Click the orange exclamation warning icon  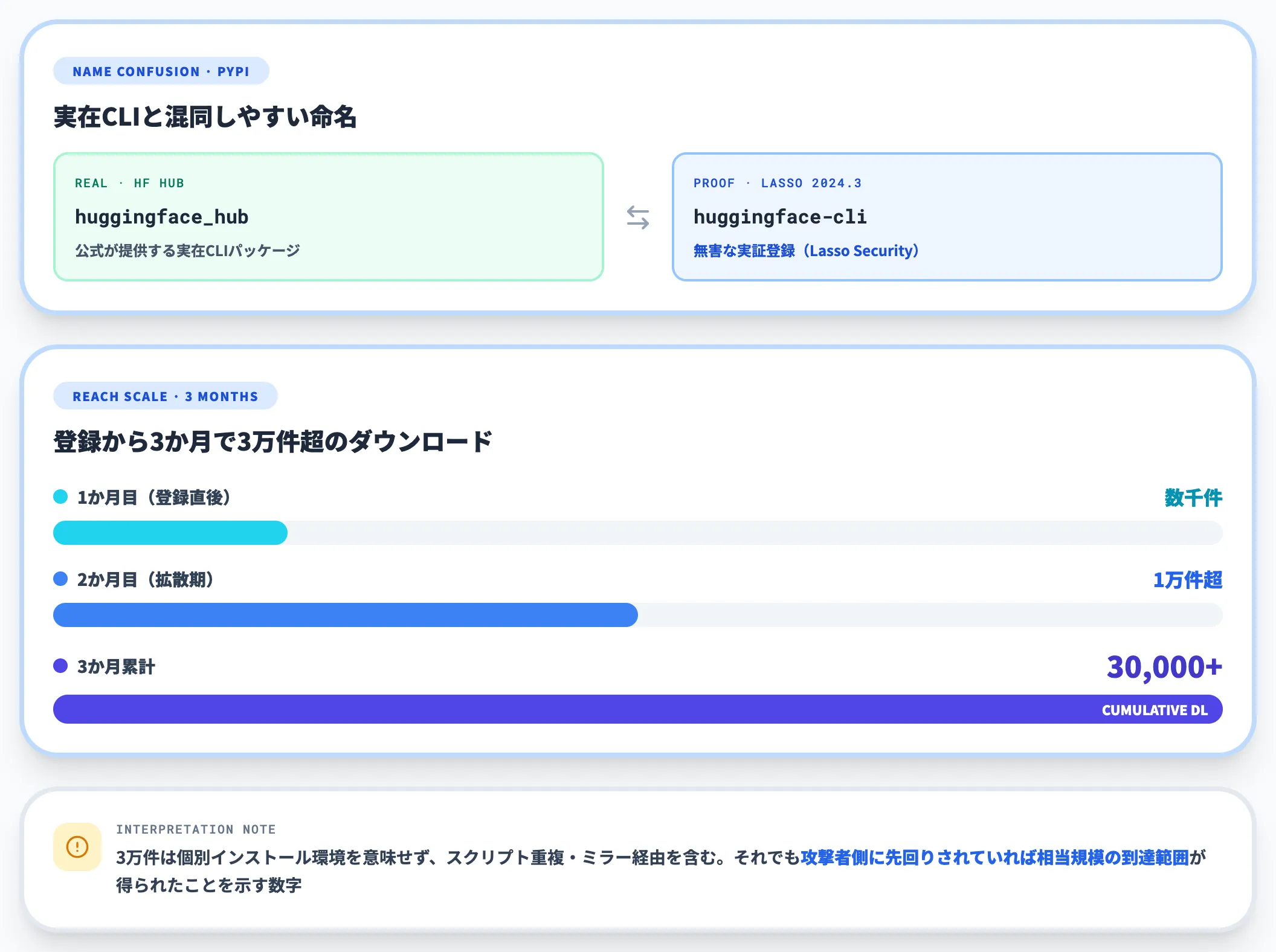point(77,846)
